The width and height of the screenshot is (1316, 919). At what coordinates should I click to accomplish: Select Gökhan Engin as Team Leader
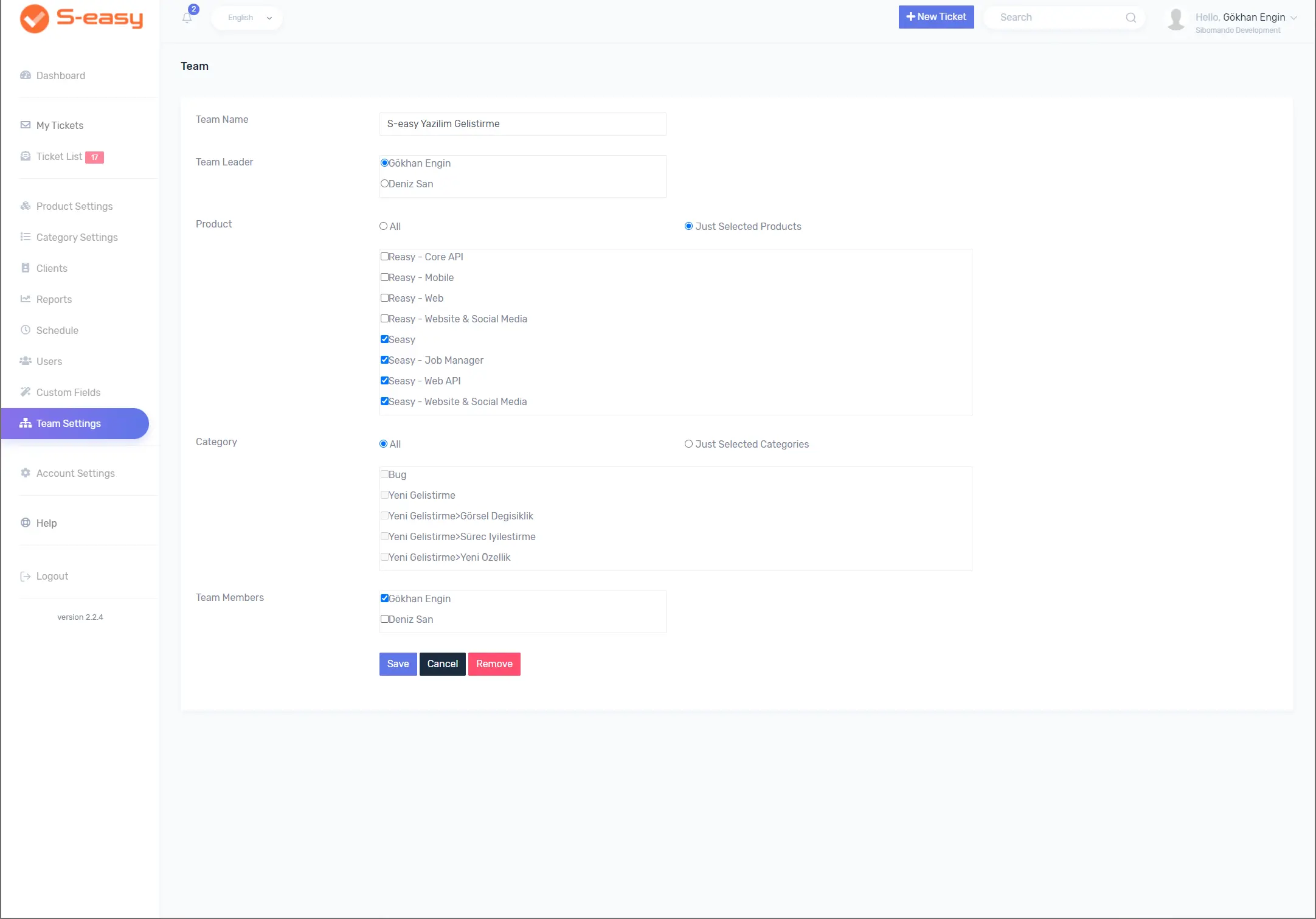point(384,163)
